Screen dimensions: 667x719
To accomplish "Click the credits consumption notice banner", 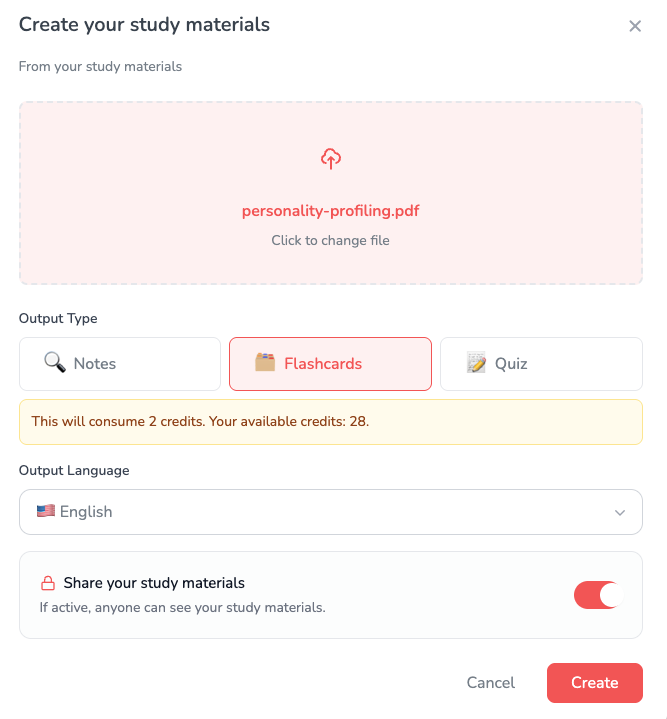I will 331,422.
